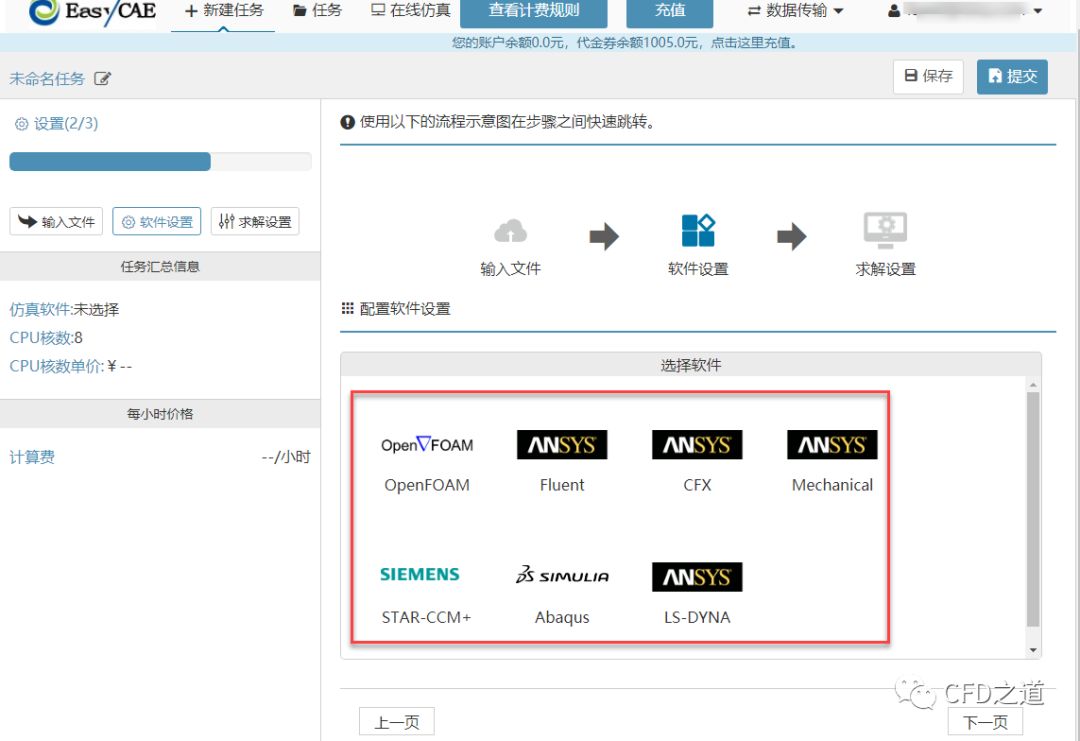Select ANSYS LS-DYNA icon
The image size is (1080, 741).
[x=697, y=577]
